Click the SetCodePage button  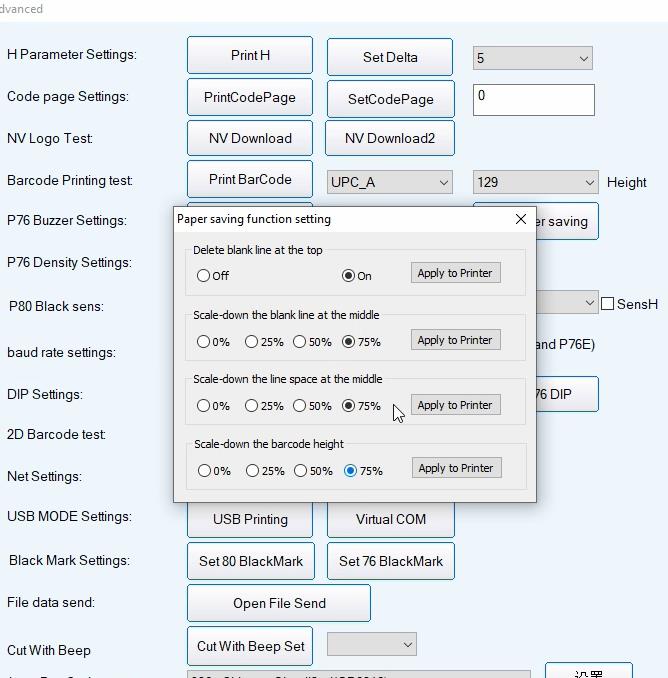[x=391, y=99]
